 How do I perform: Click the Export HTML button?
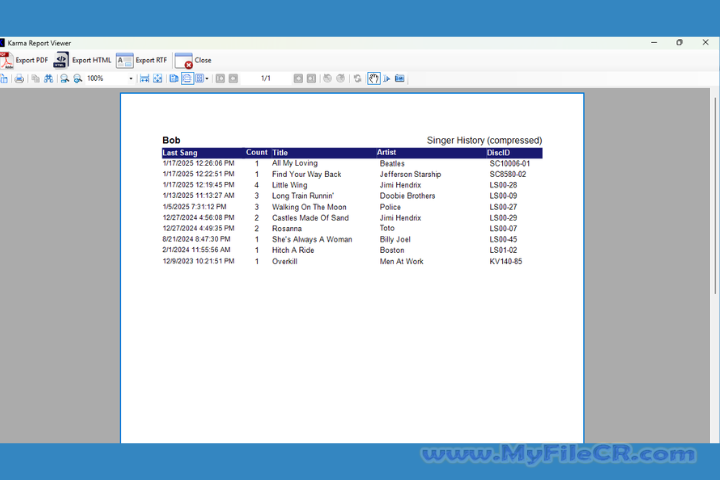pos(83,60)
